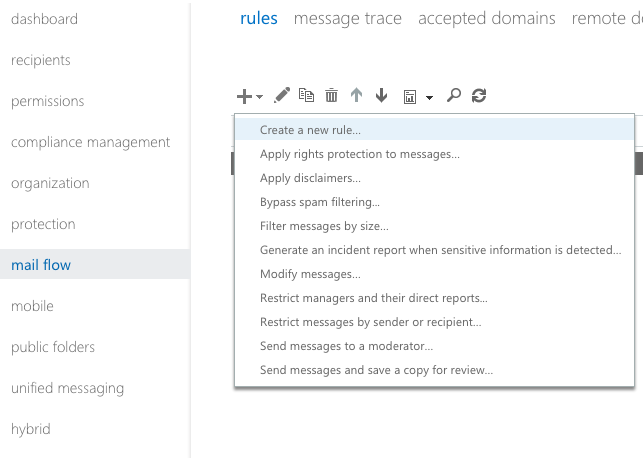
Task: Open the rules tab
Action: point(259,18)
